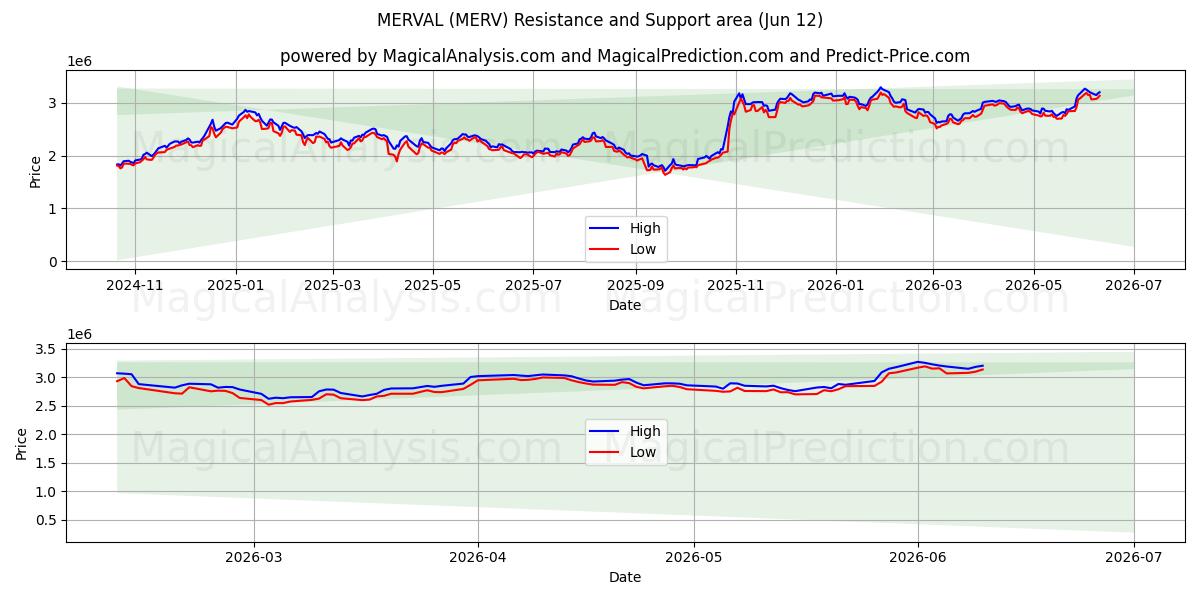Click the 'Date' axis label under upper chart
This screenshot has height=600, width=1200.
point(625,305)
